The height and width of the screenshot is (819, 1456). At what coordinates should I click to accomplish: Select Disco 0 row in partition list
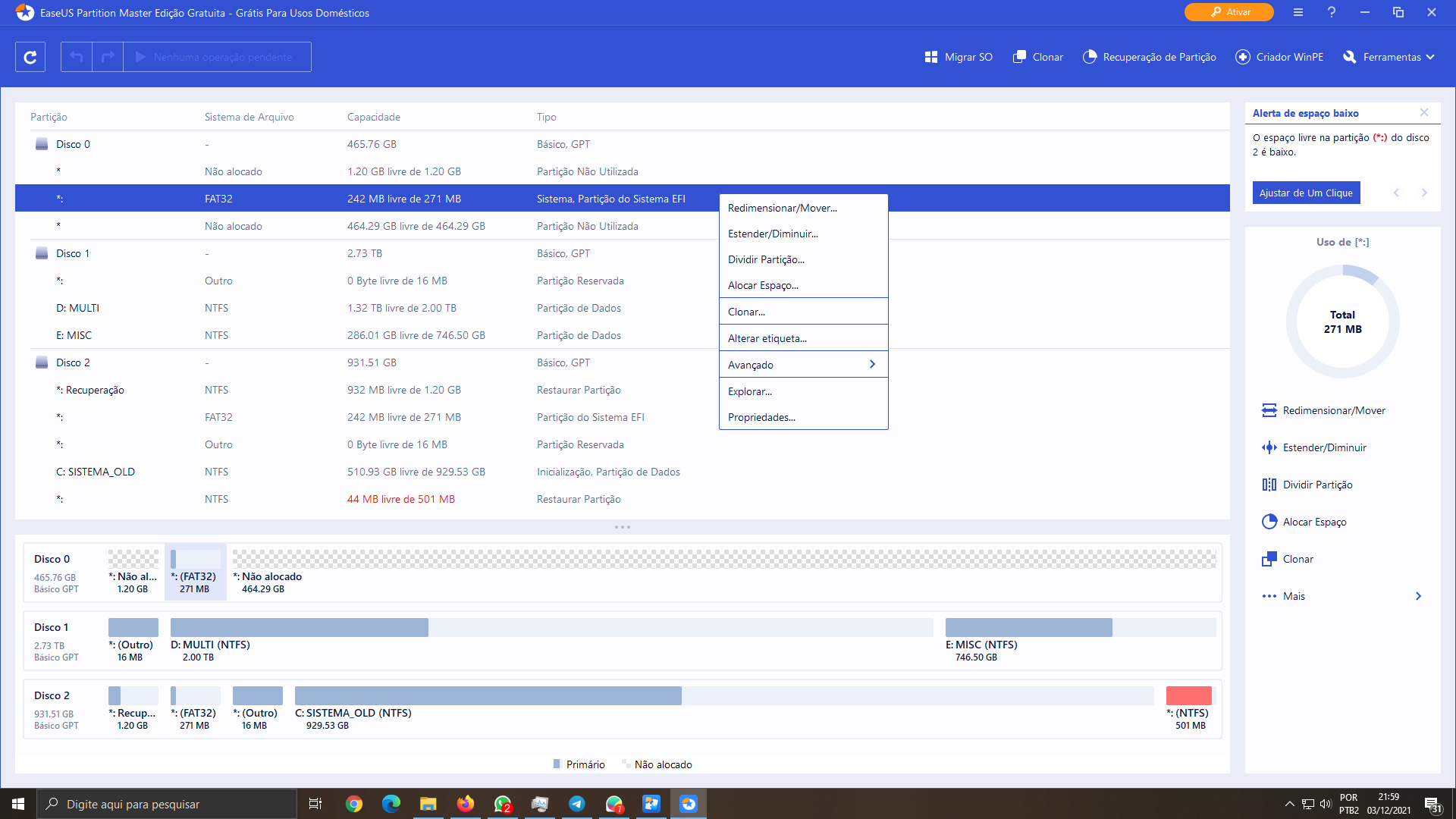[x=622, y=144]
